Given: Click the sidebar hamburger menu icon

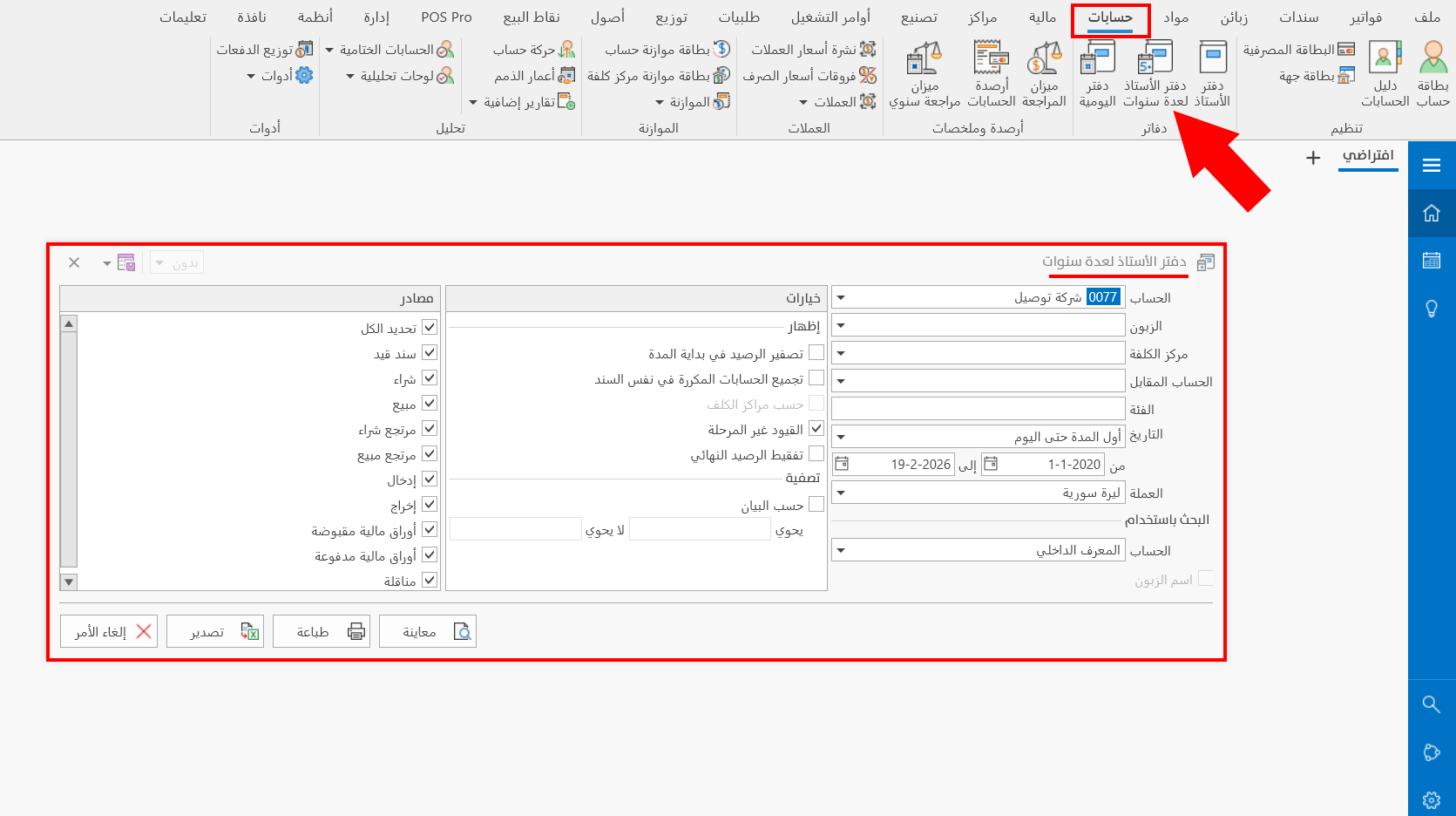Looking at the screenshot, I should (x=1432, y=165).
